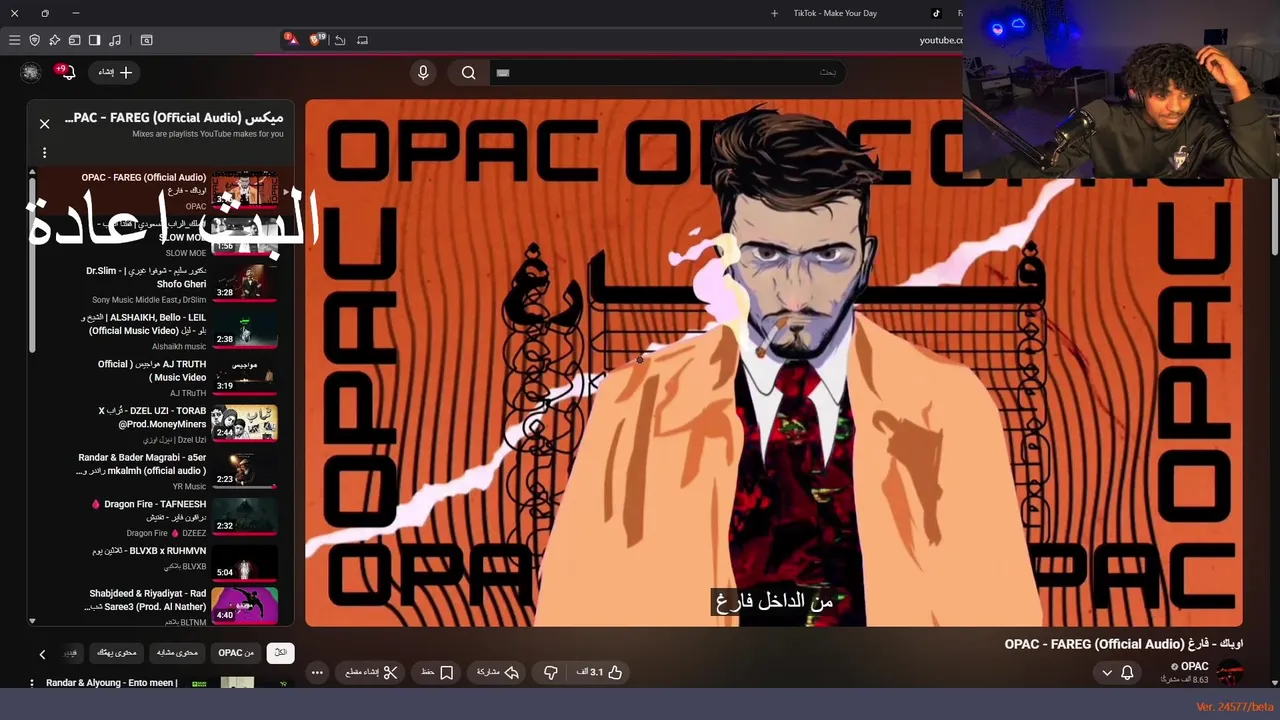Select the white 'All' filter chip
The width and height of the screenshot is (1280, 720).
click(x=281, y=653)
